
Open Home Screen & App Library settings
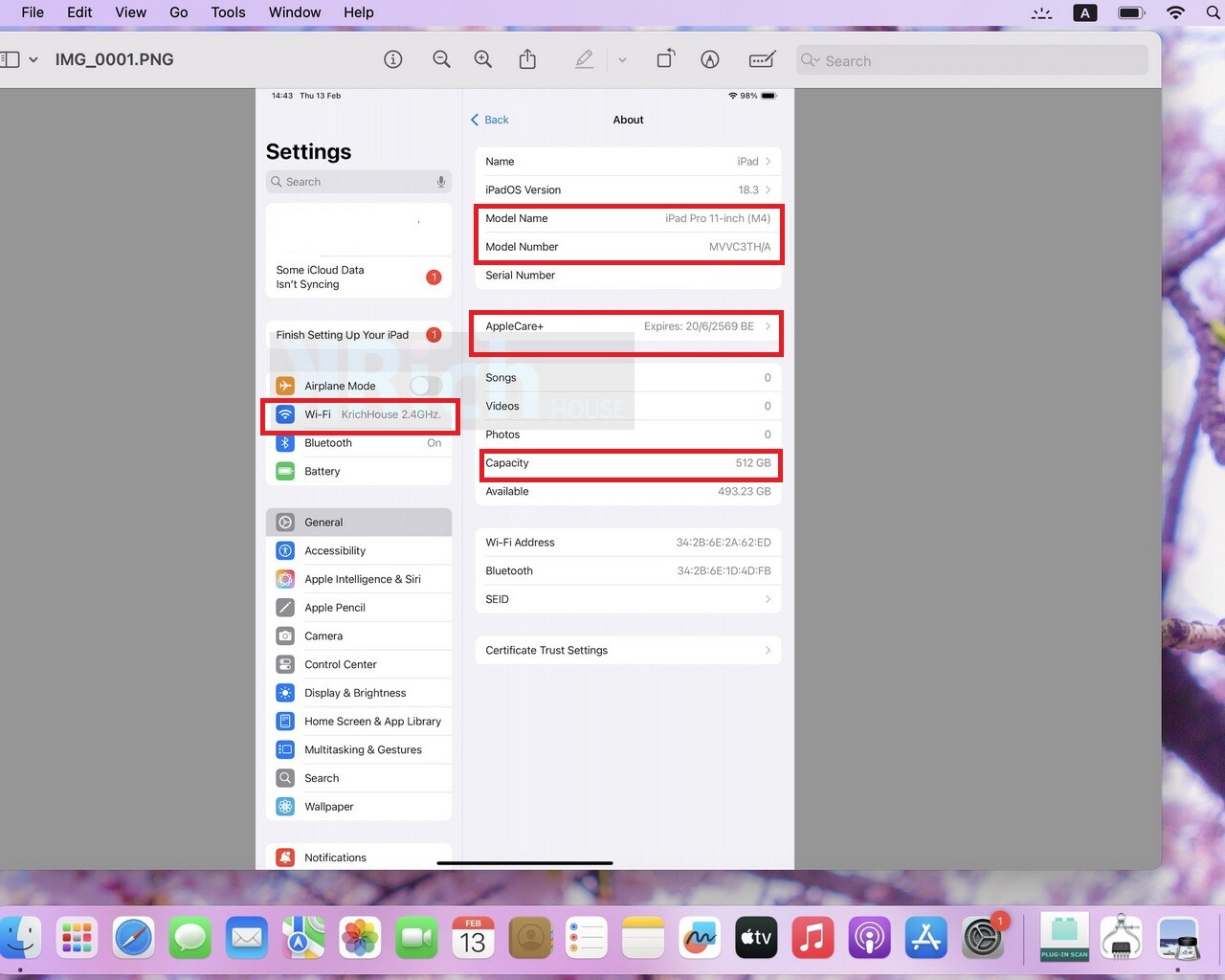tap(359, 722)
